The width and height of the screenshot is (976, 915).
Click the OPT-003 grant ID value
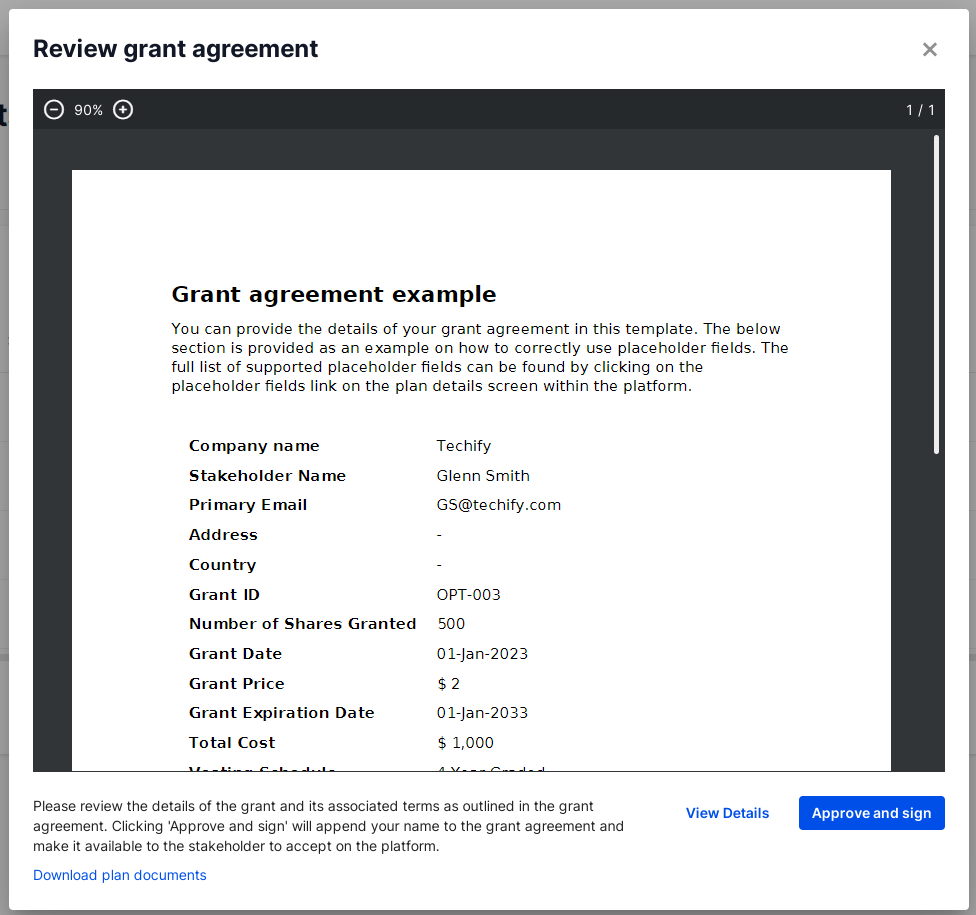[469, 595]
